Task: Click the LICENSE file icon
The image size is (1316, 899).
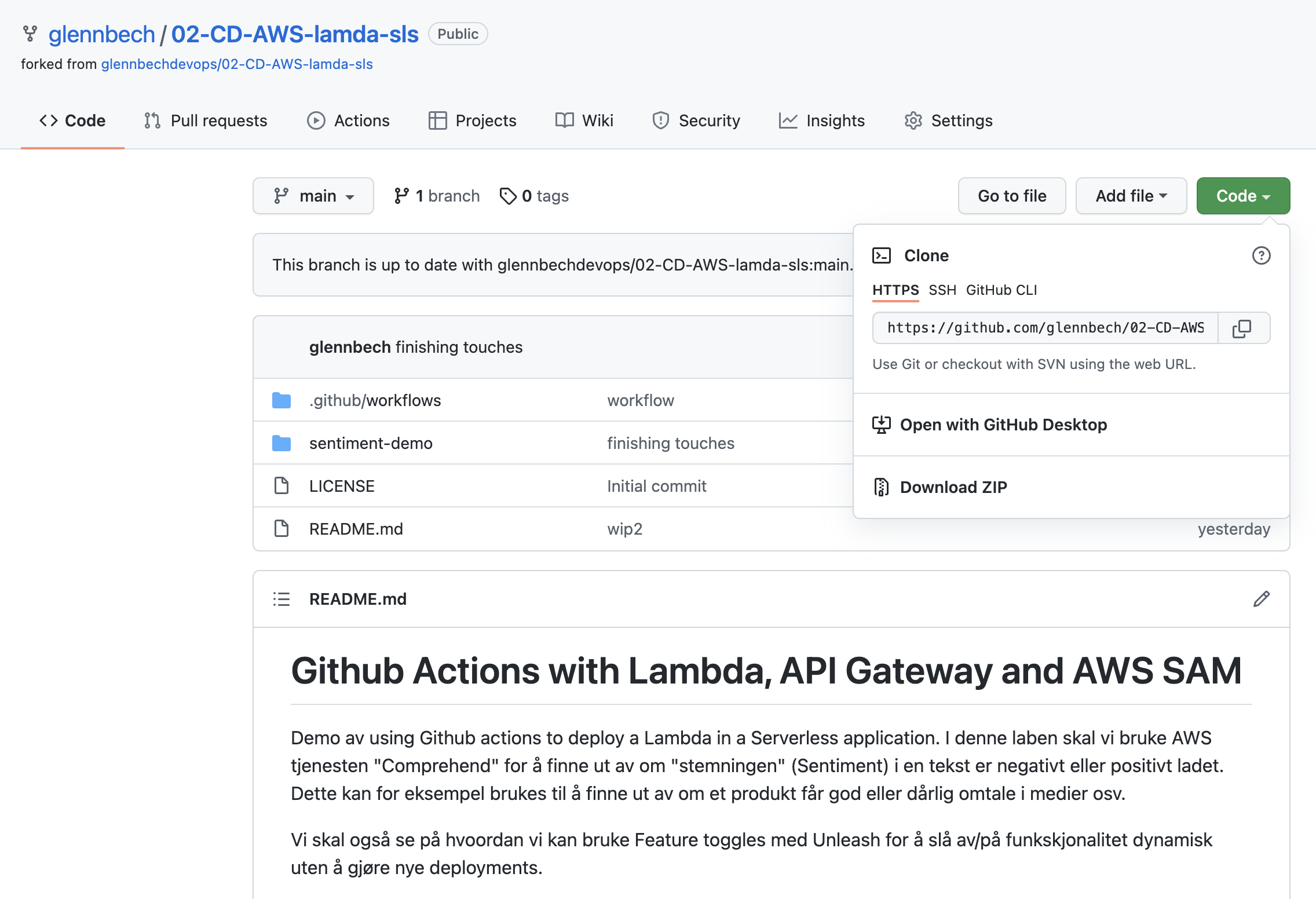Action: (x=282, y=486)
